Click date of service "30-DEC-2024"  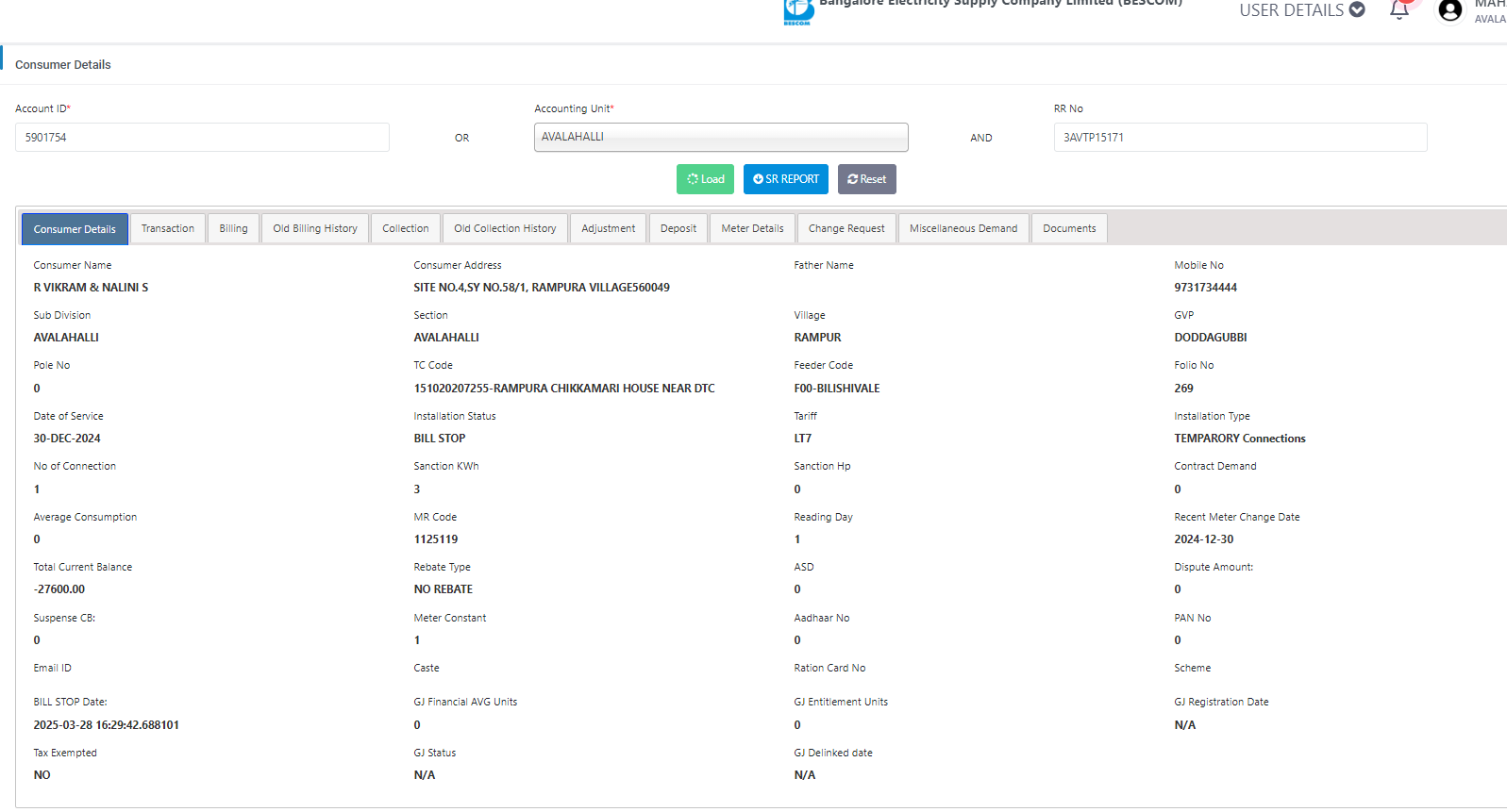[67, 439]
